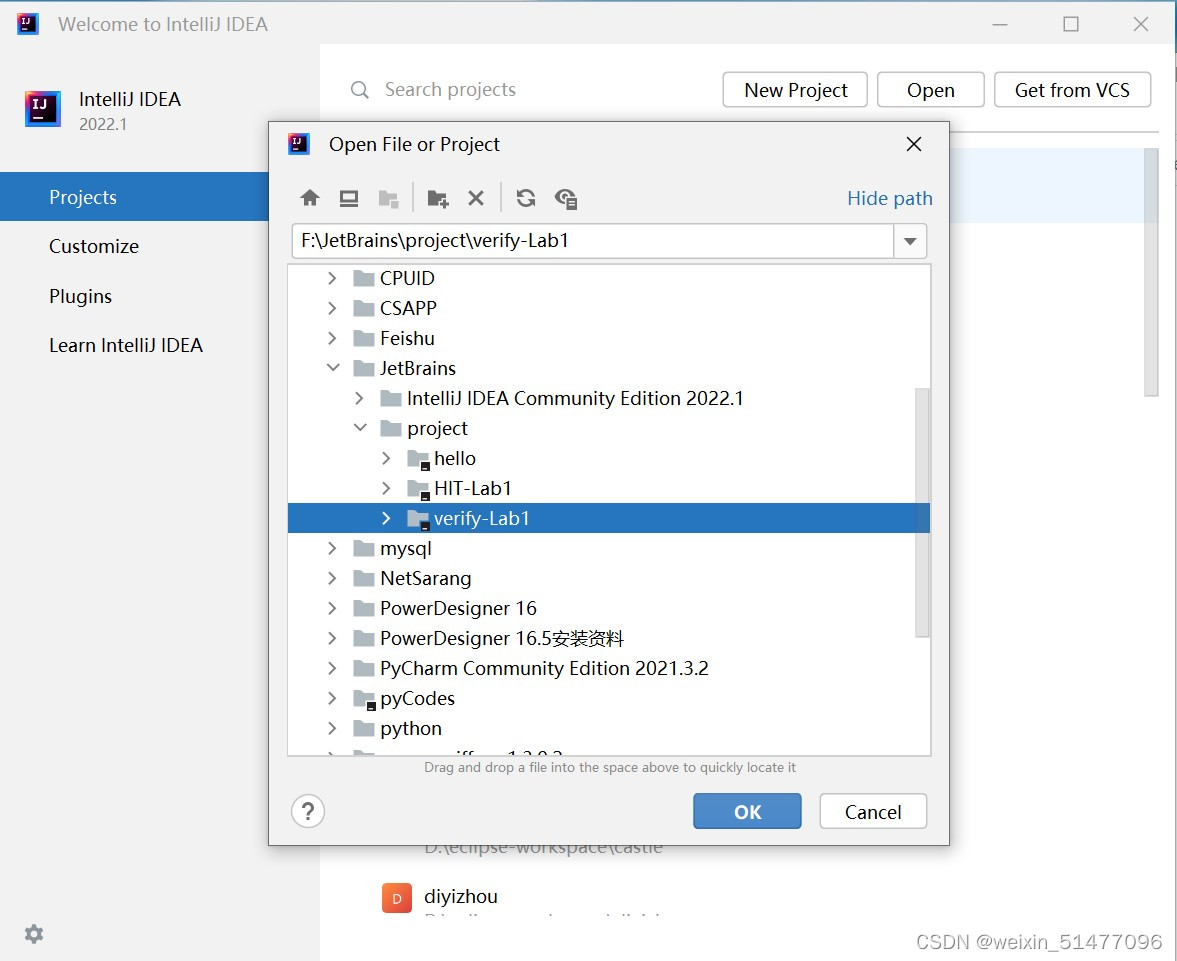This screenshot has height=961, width=1177.
Task: Expand the verify-Lab1 folder
Action: [x=386, y=518]
